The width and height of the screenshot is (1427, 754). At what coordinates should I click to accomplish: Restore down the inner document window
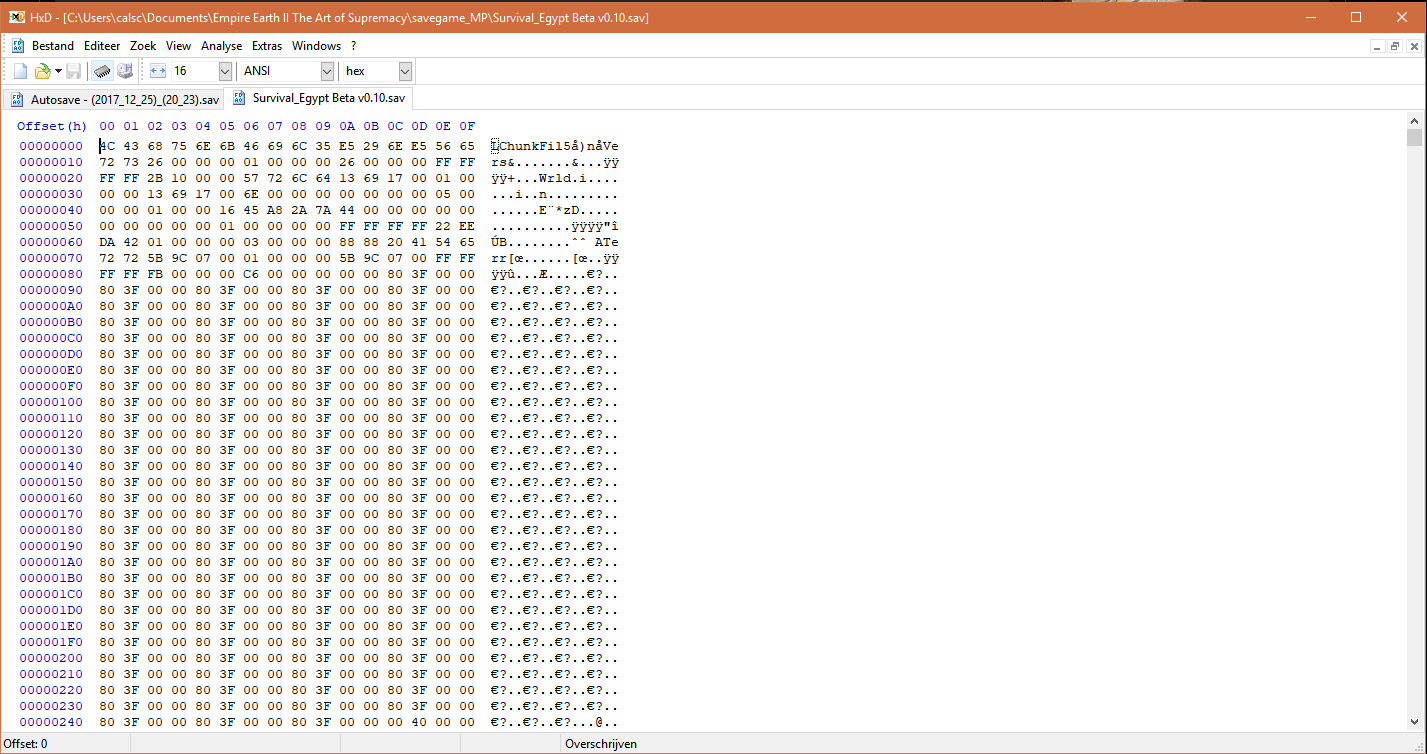pyautogui.click(x=1395, y=46)
